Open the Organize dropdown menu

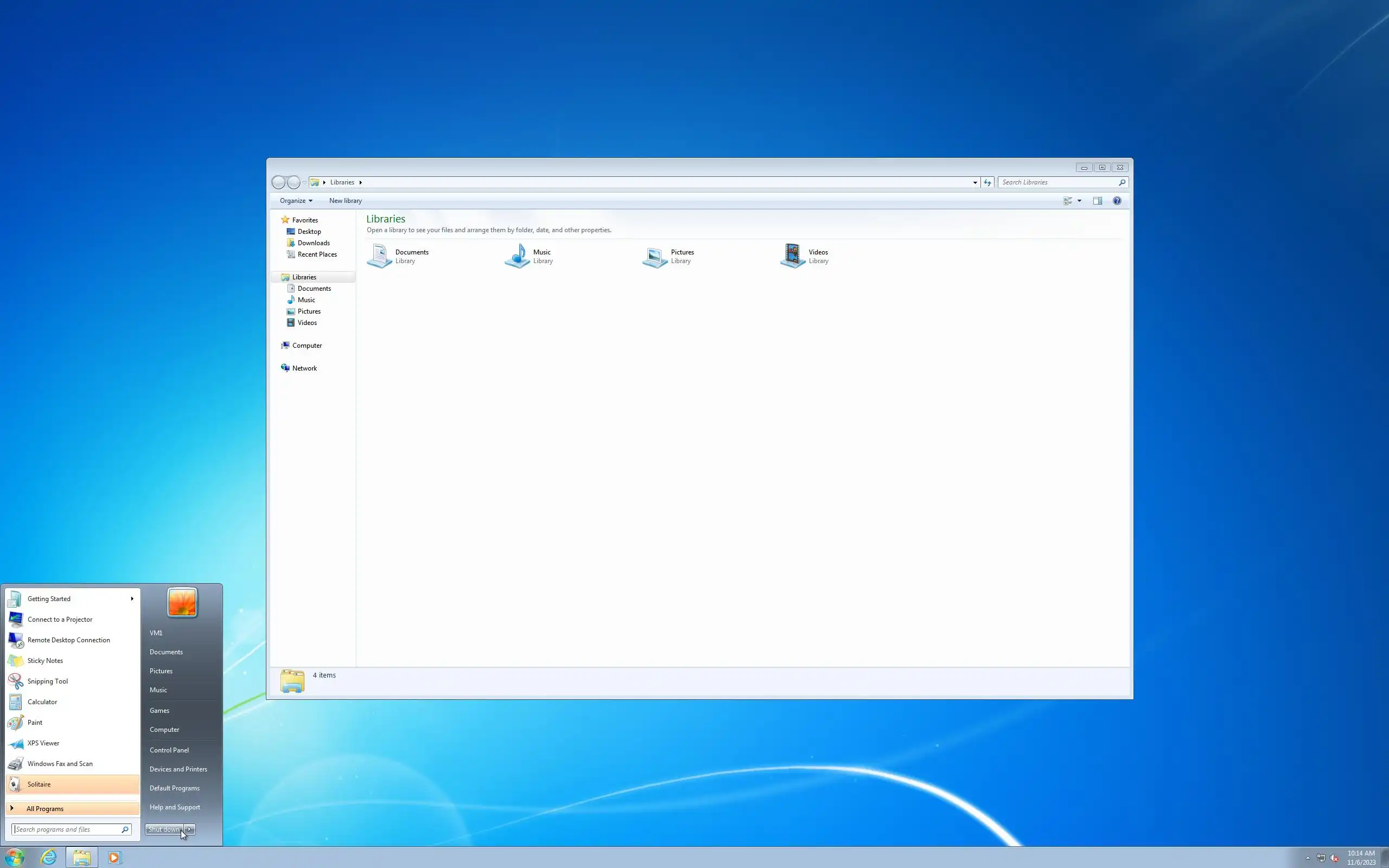[296, 201]
